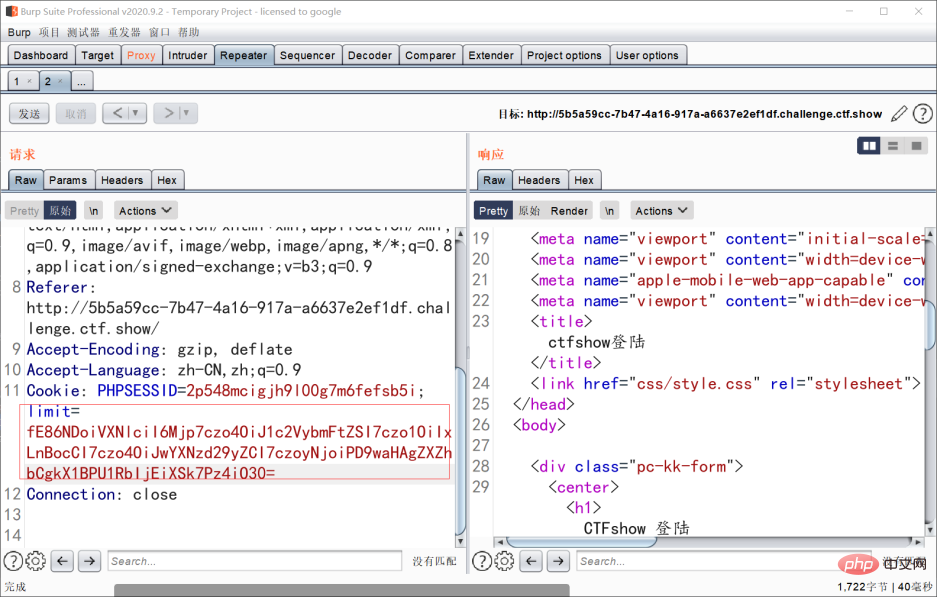Click the request search input field
Viewport: 937px width, 597px height.
[x=254, y=561]
